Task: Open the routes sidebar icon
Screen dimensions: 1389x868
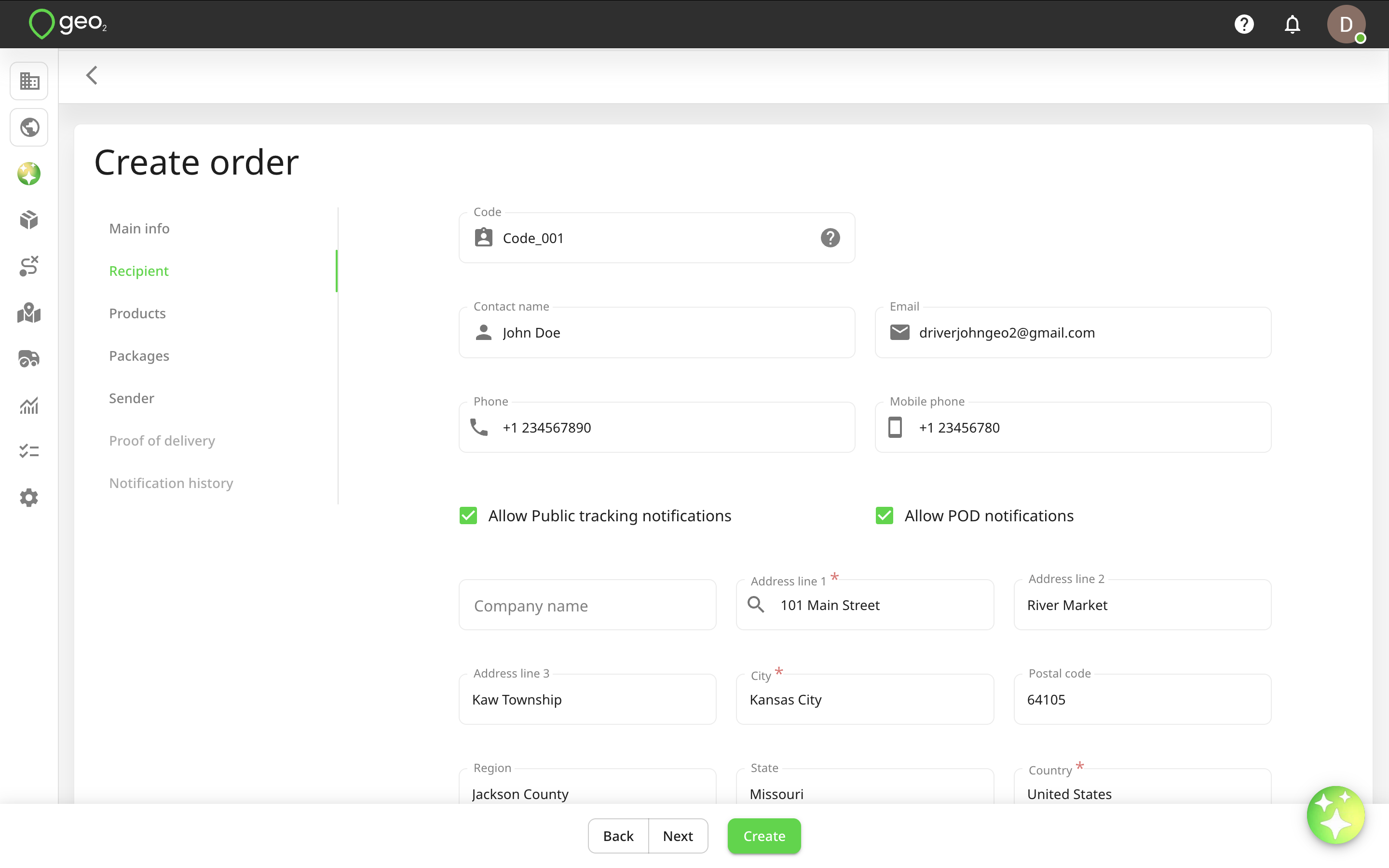Action: tap(29, 266)
